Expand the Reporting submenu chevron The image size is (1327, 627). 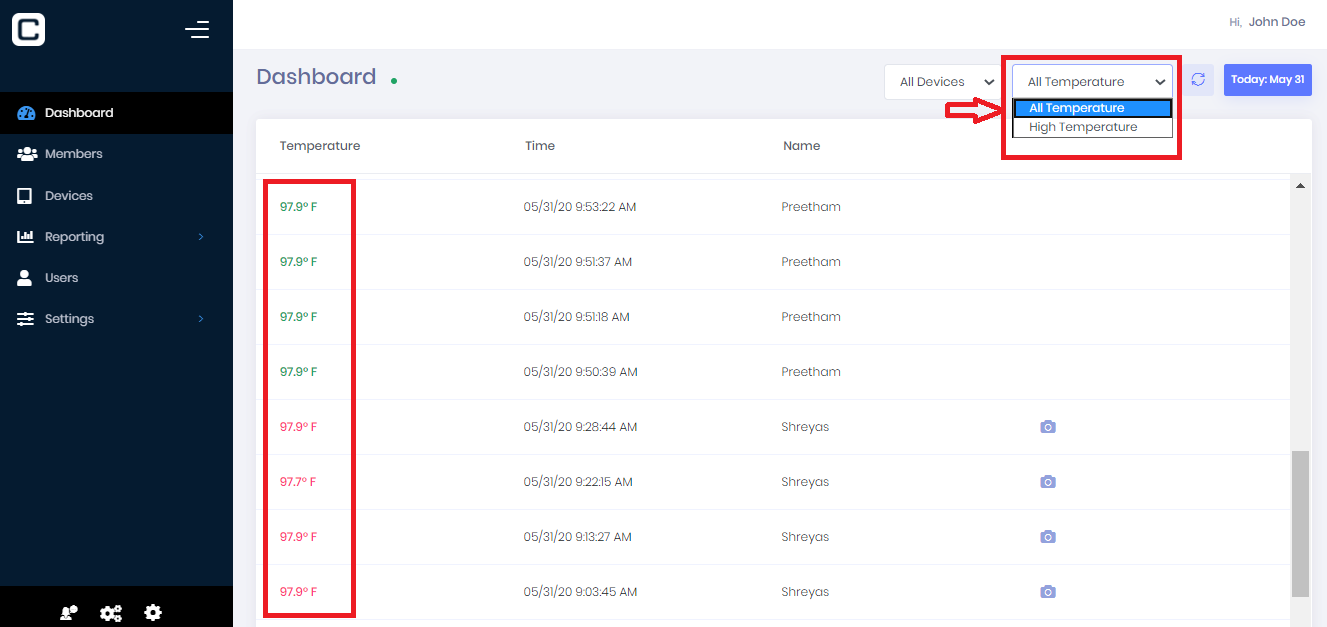pos(201,237)
